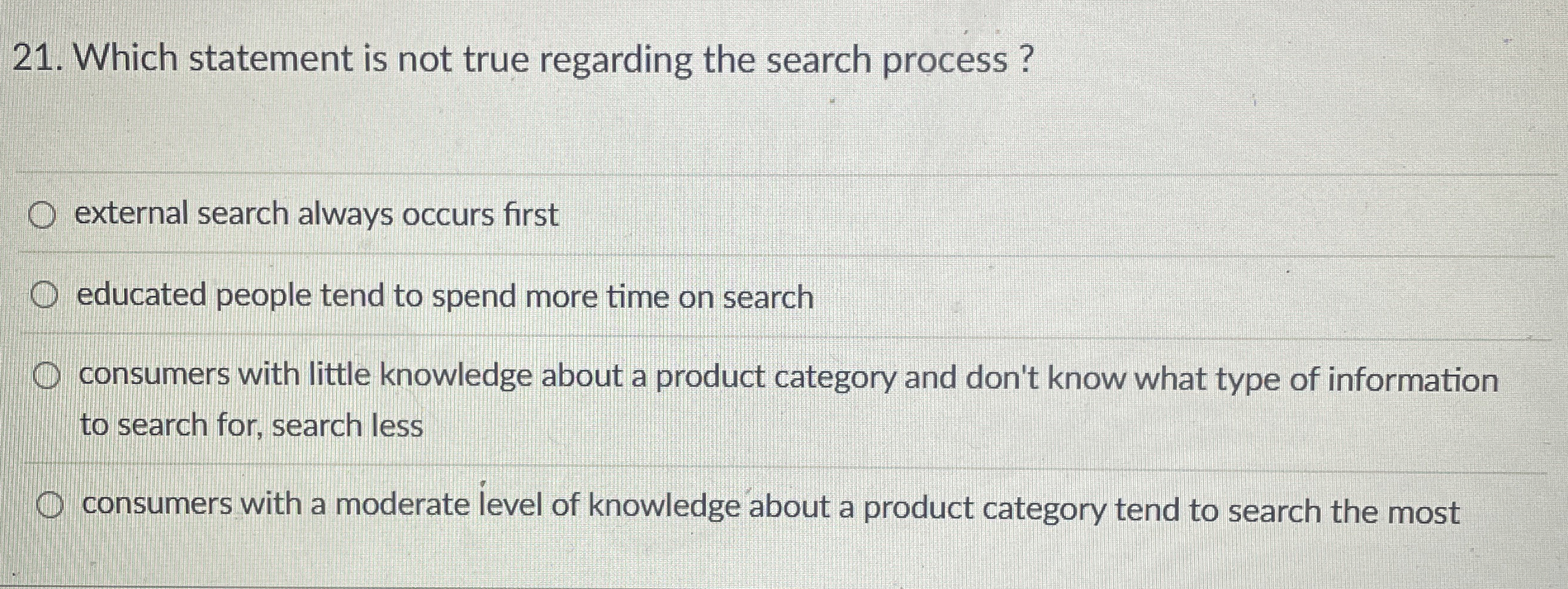Select the radio button for "educated people tend to spend more time on search"

click(x=46, y=293)
